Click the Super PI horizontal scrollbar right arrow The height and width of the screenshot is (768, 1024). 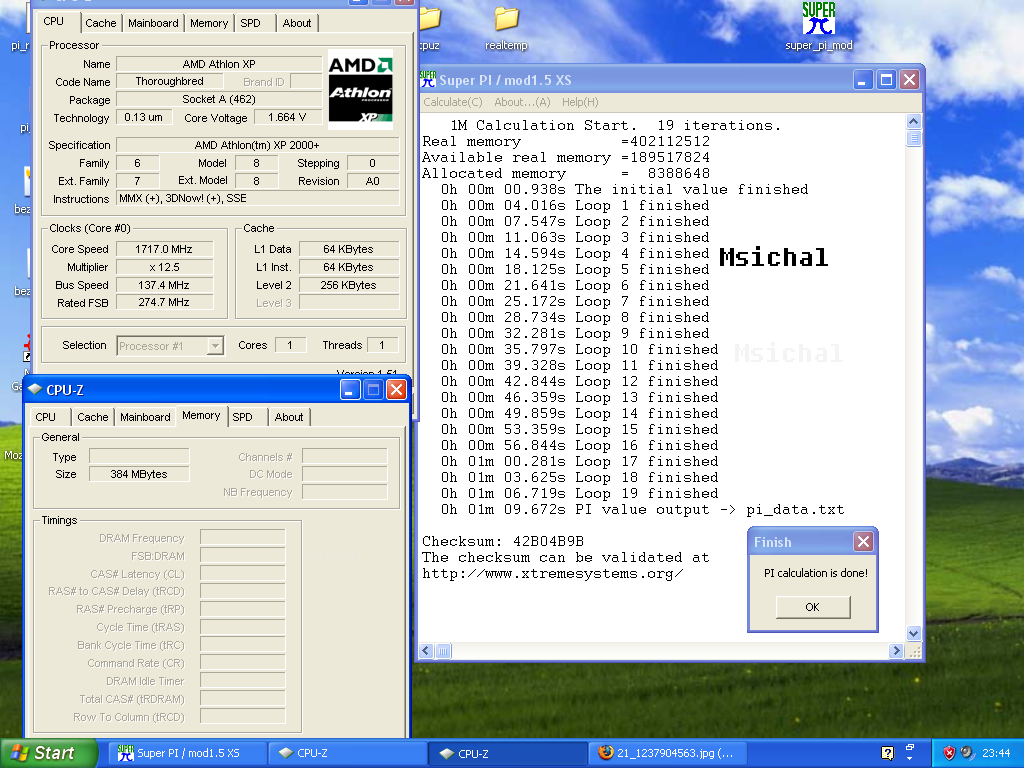tap(897, 650)
